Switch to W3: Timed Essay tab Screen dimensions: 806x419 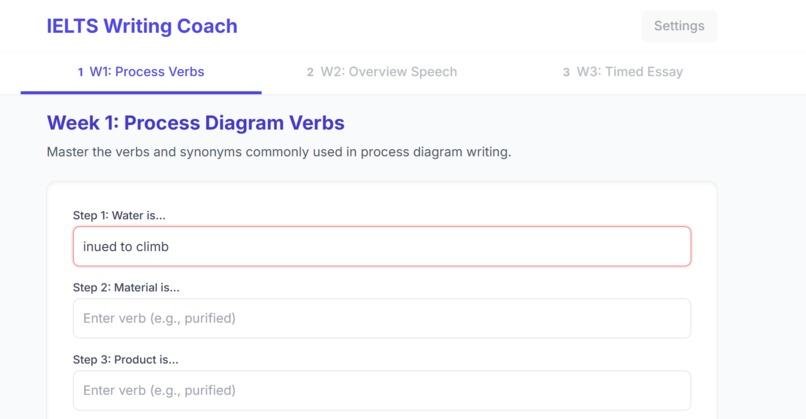(622, 72)
